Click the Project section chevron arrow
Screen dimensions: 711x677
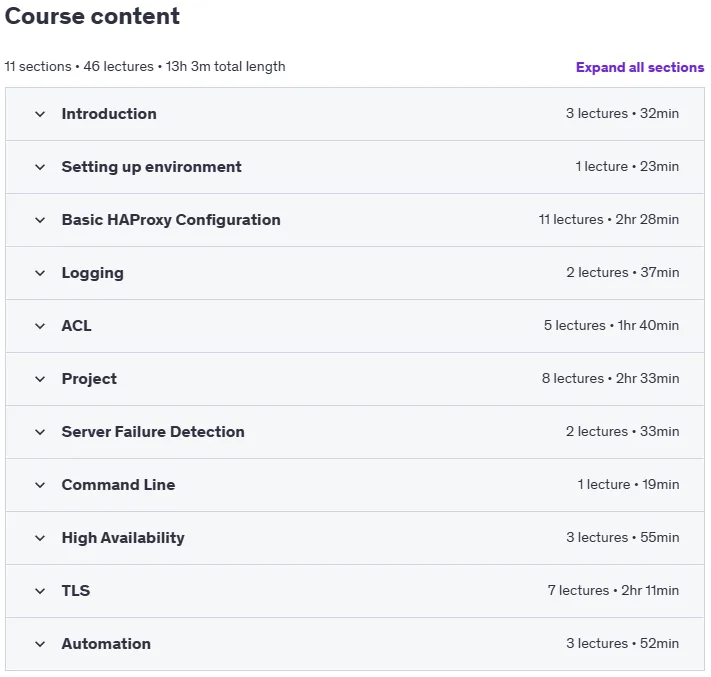click(40, 379)
